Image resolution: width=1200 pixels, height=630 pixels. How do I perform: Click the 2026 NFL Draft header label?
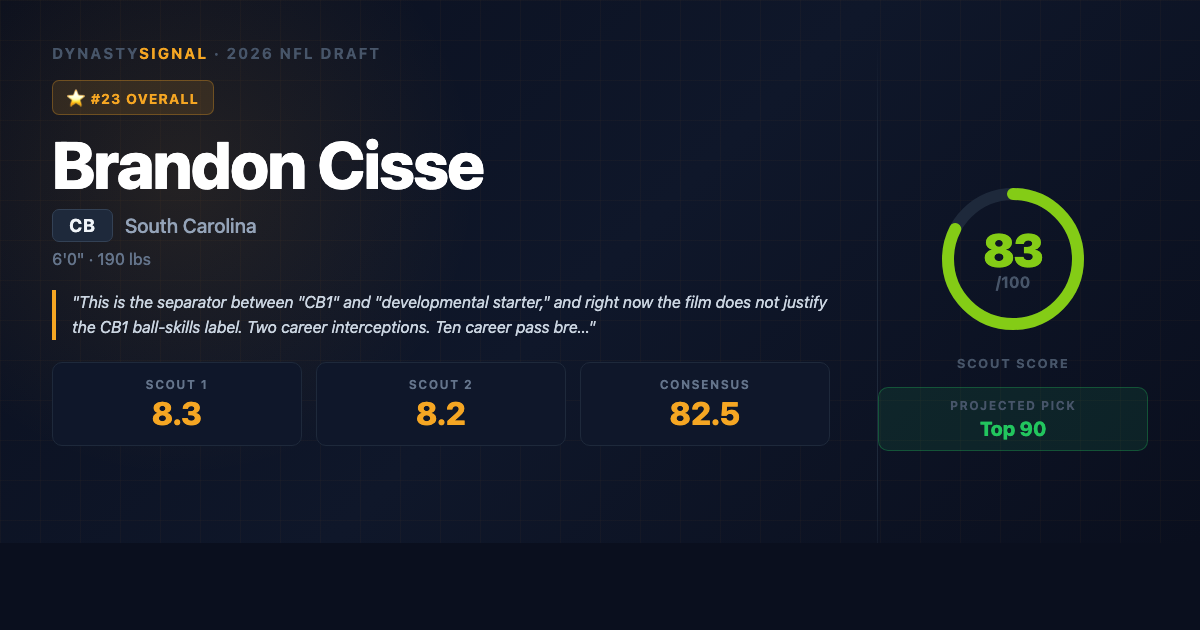pos(303,54)
